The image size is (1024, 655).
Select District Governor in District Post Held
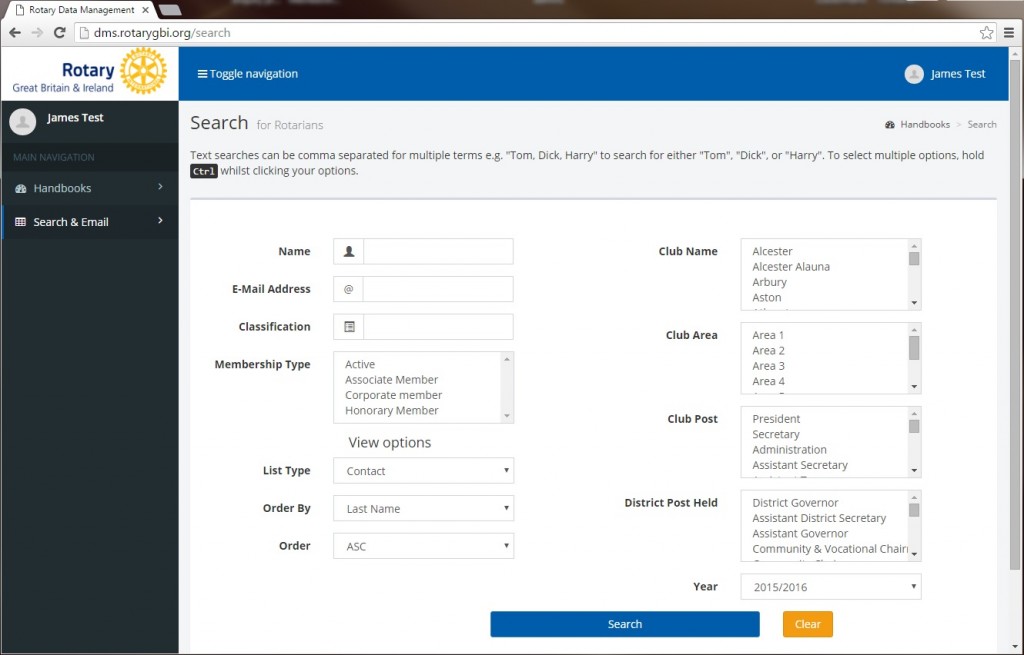pyautogui.click(x=795, y=503)
